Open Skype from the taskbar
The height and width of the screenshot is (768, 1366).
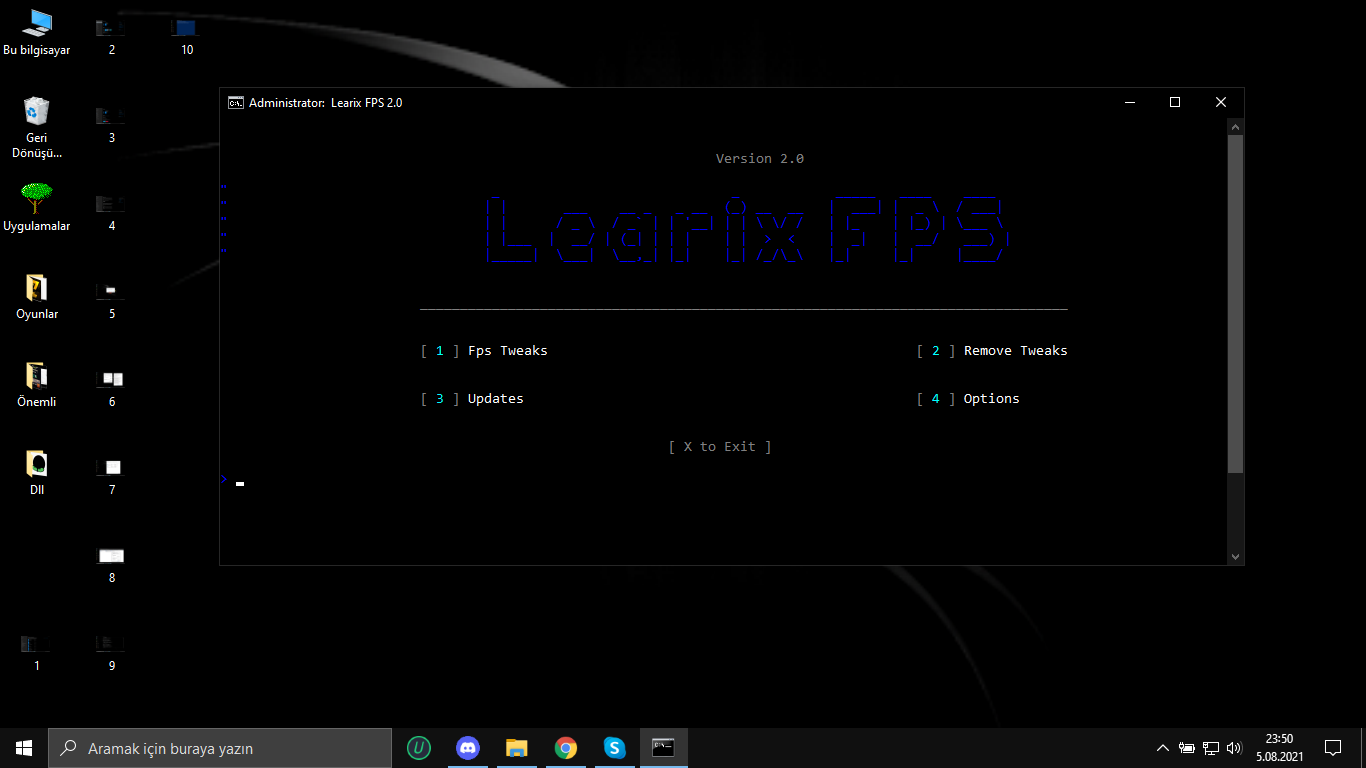pyautogui.click(x=614, y=748)
